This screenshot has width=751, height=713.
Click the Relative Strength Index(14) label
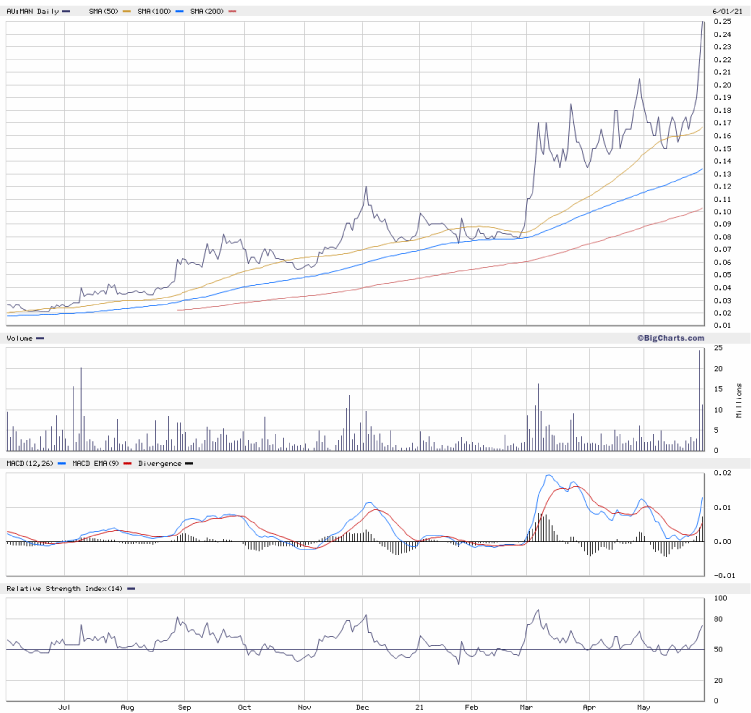(x=62, y=588)
